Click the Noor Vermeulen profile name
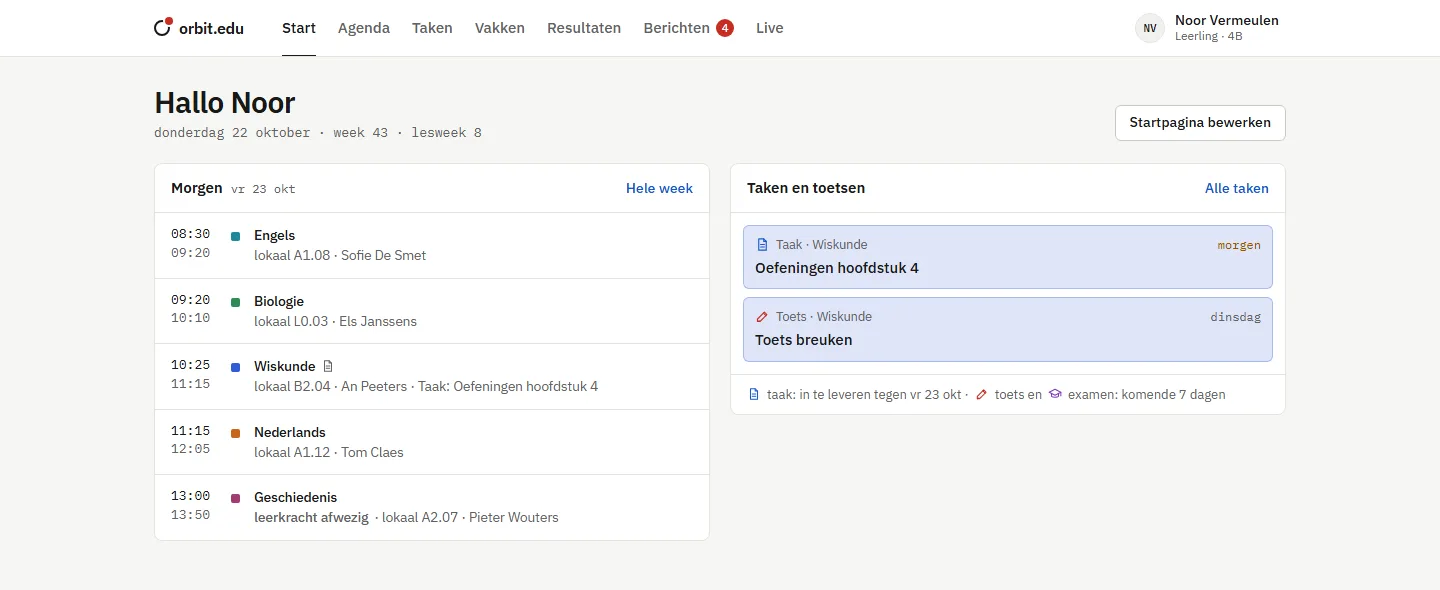This screenshot has height=590, width=1440. tap(1227, 20)
